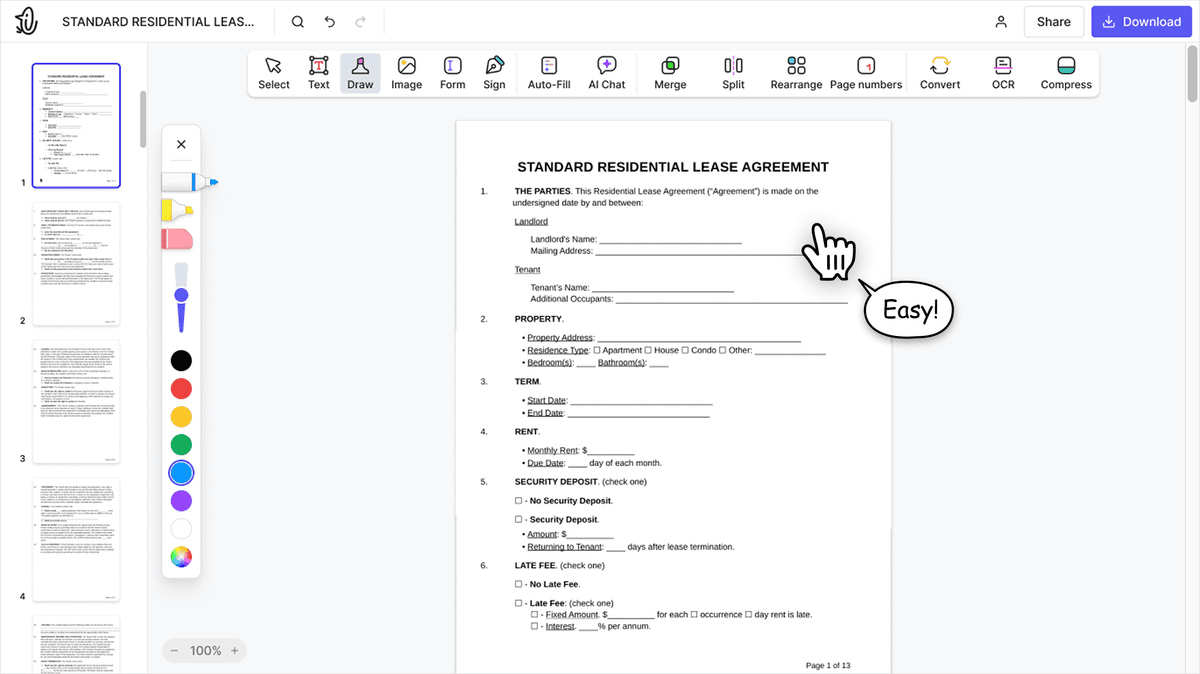Open page 4 thumbnail
The width and height of the screenshot is (1200, 674).
[76, 540]
